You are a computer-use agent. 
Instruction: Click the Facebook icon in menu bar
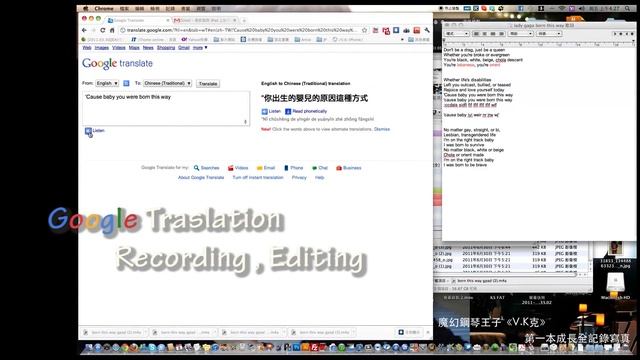tap(521, 8)
